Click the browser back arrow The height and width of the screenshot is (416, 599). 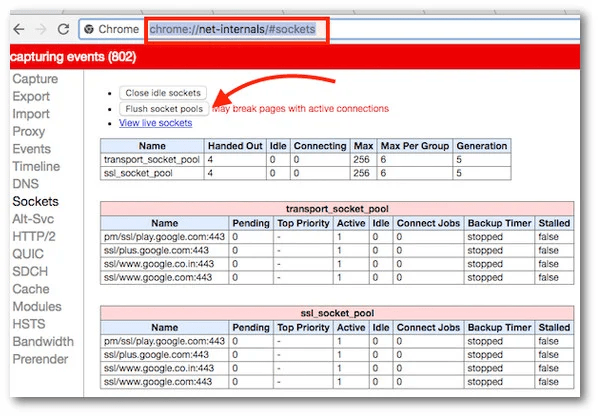tap(19, 29)
